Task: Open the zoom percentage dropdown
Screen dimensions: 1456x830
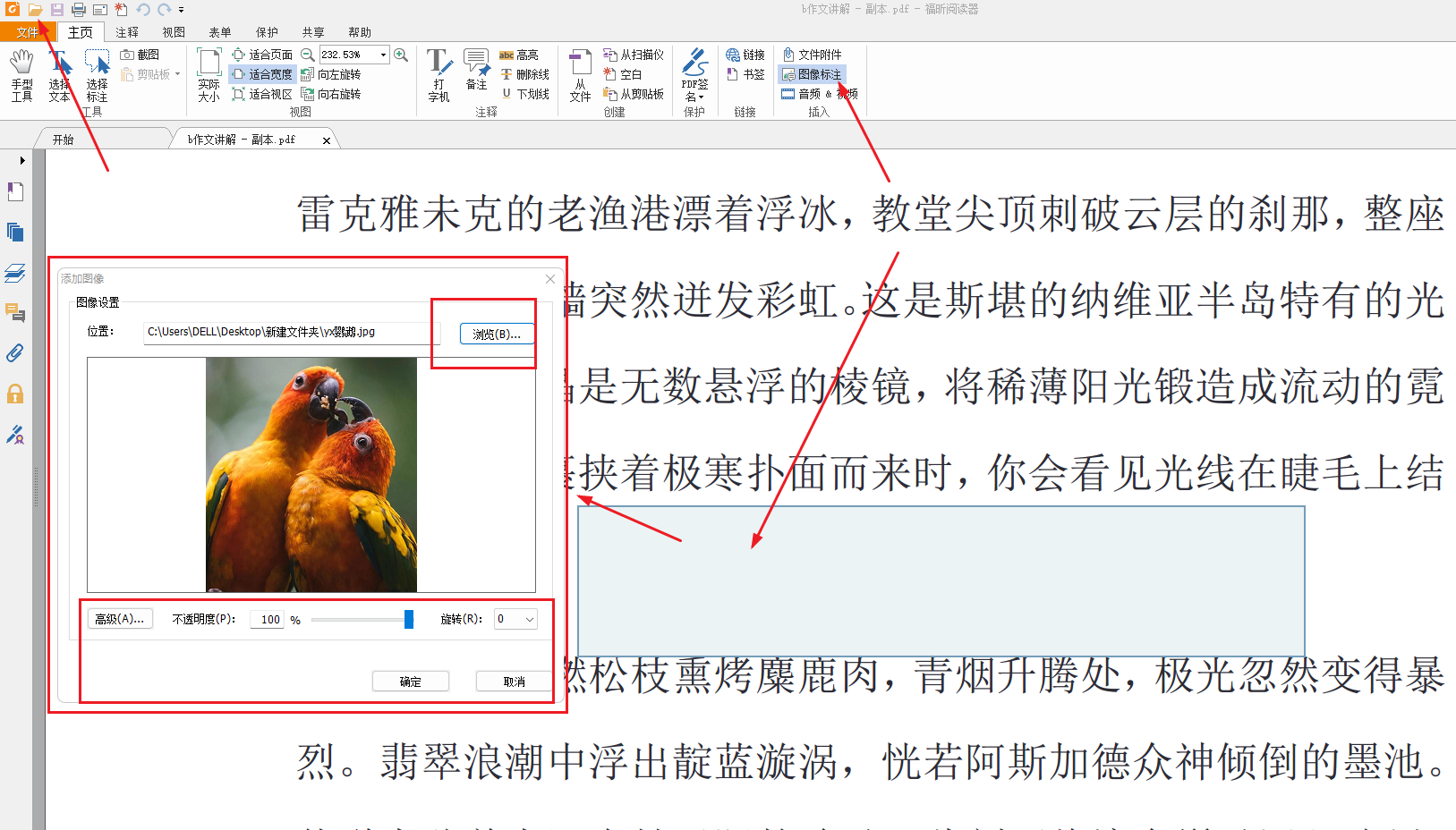Action: point(383,54)
